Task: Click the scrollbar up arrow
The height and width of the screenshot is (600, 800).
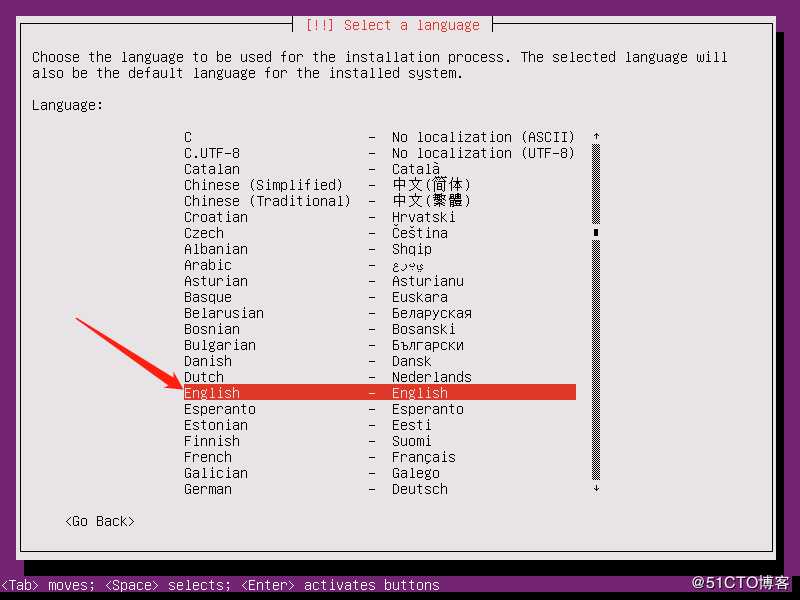Action: (x=596, y=136)
